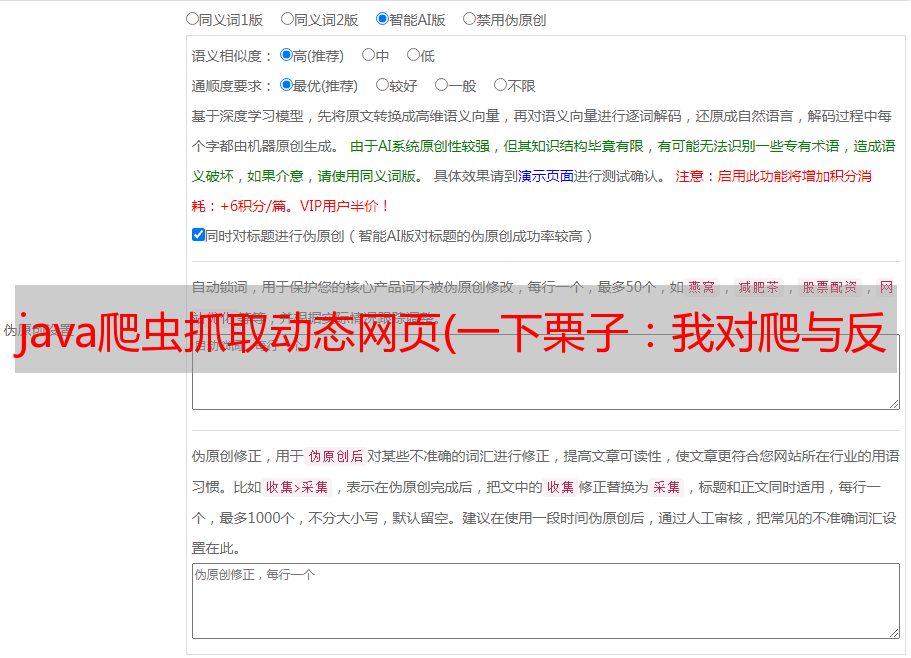Set 通顺度要求 to 较好
This screenshot has width=911, height=658.
pos(382,85)
